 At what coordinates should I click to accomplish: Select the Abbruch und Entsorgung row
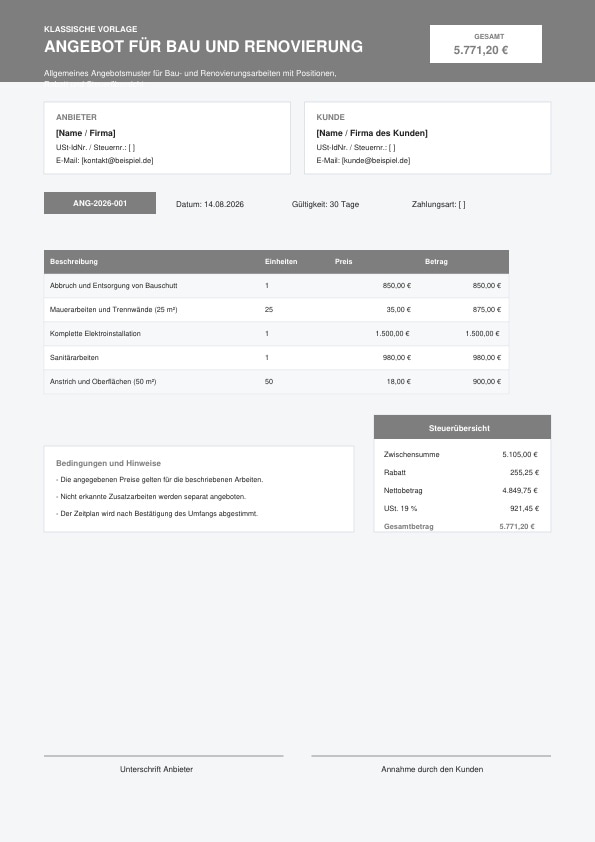pos(276,286)
